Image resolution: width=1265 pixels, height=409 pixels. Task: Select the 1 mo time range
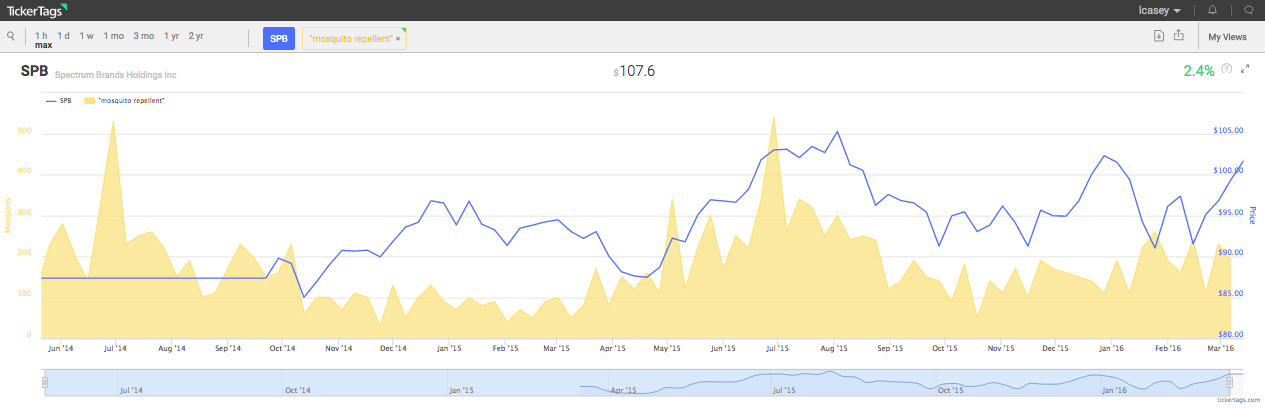click(x=113, y=36)
